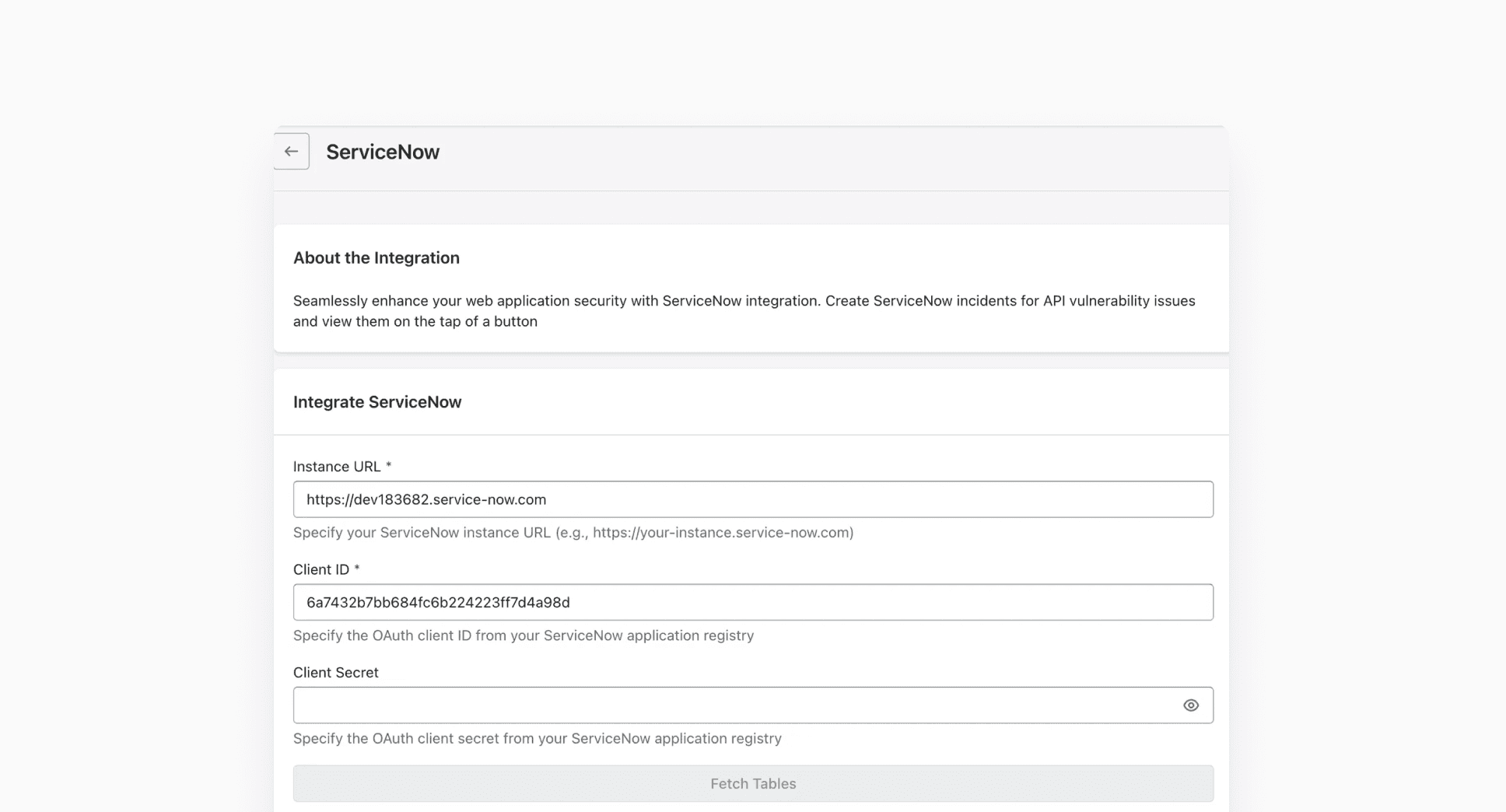Click the Client Secret label

pyautogui.click(x=335, y=673)
